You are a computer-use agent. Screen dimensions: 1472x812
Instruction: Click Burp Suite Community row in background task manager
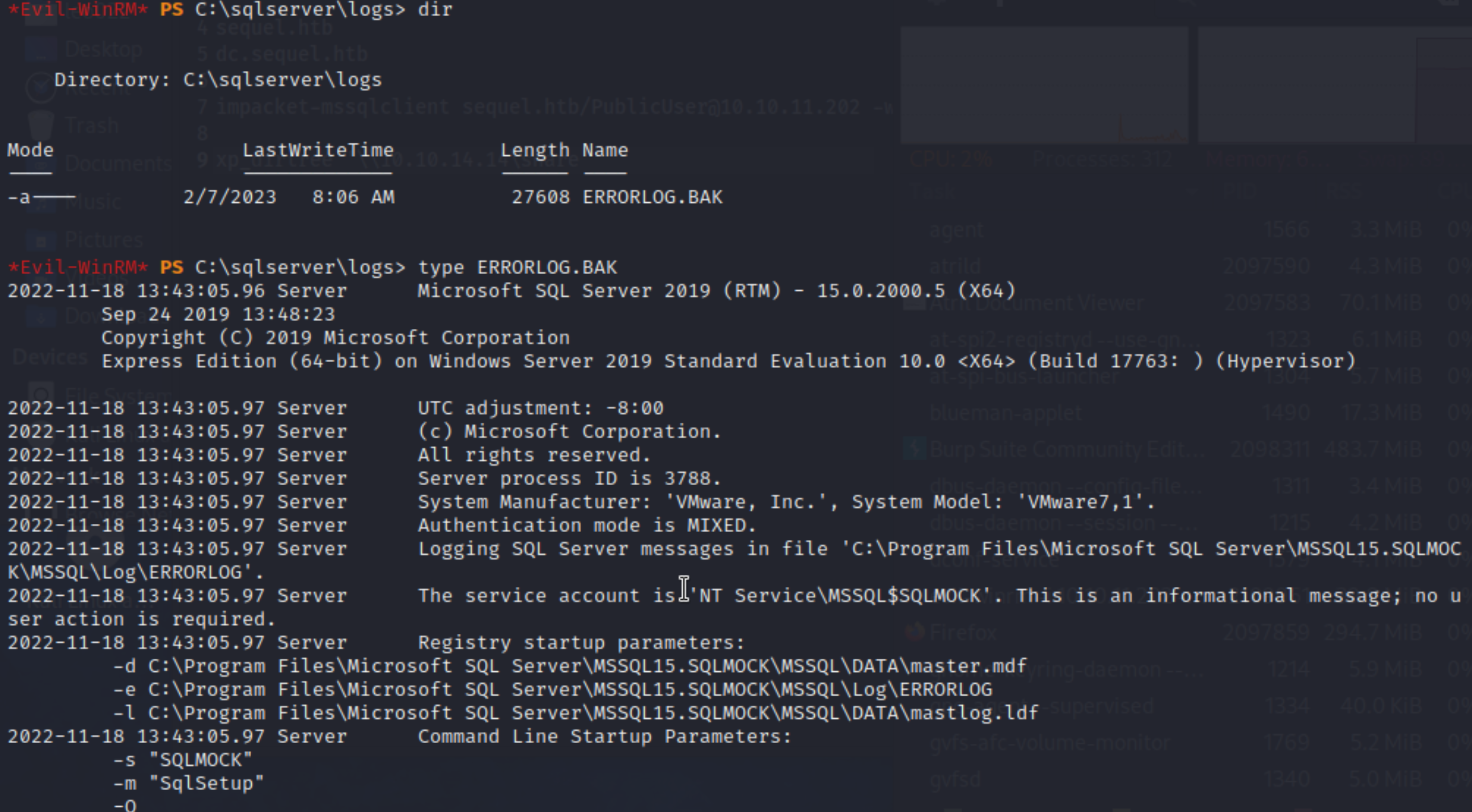[1188, 450]
